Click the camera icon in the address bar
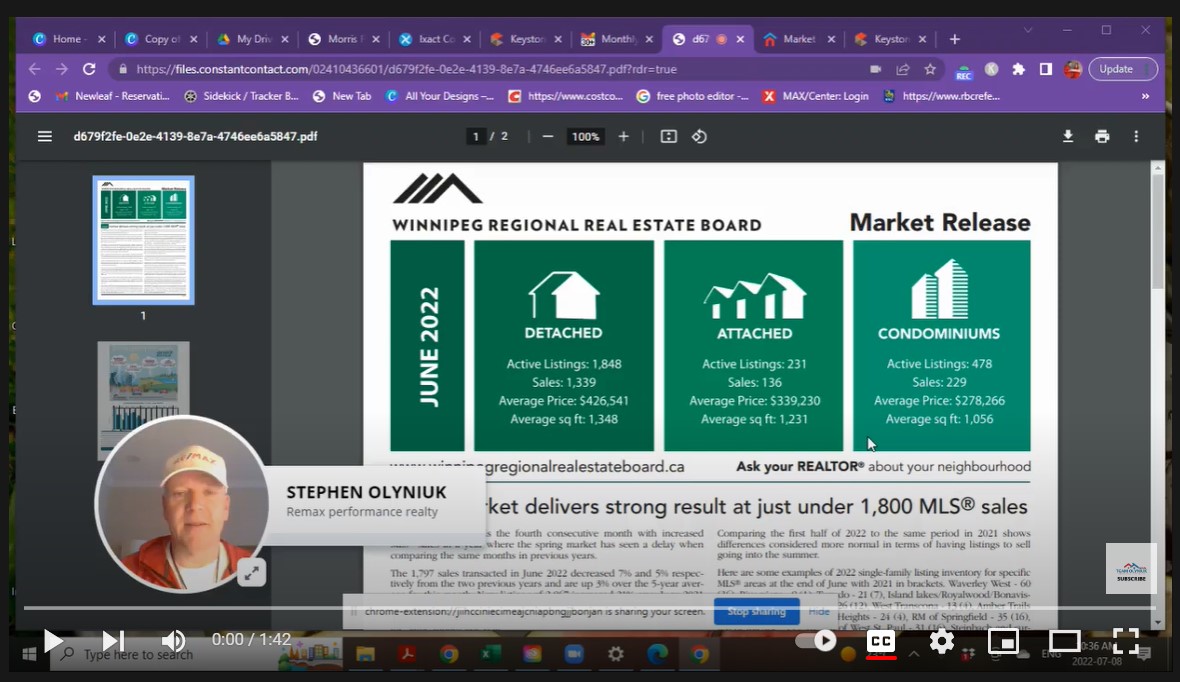This screenshot has height=682, width=1180. 875,69
